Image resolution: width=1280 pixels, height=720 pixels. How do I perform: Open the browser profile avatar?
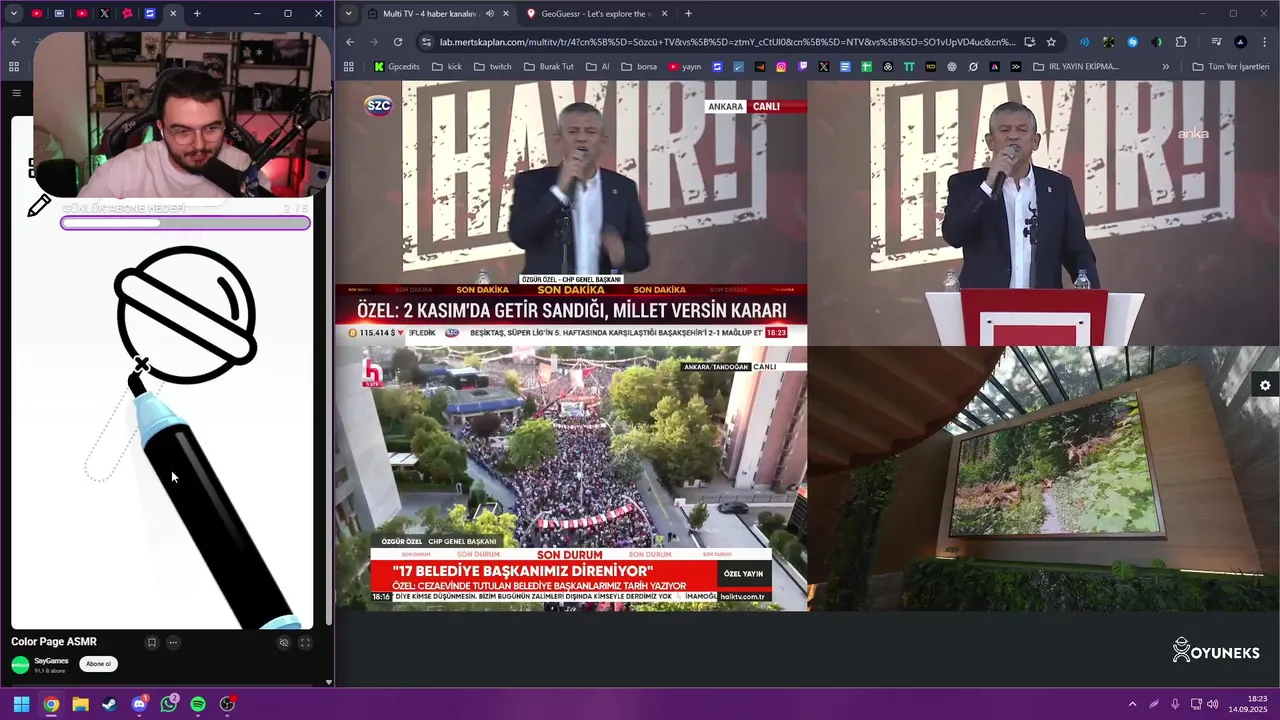[1241, 42]
